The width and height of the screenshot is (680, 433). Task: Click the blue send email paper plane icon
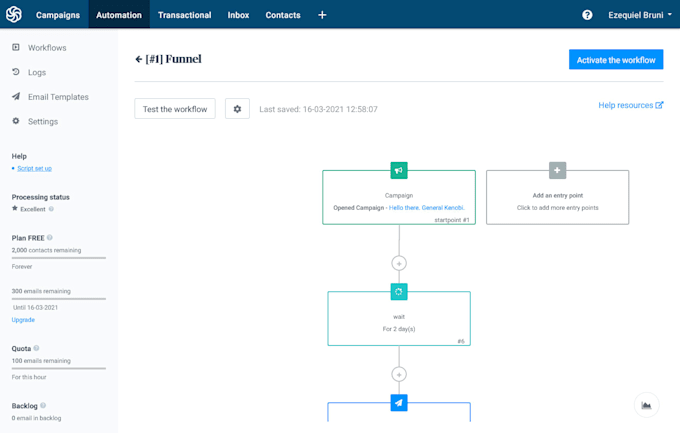click(399, 403)
